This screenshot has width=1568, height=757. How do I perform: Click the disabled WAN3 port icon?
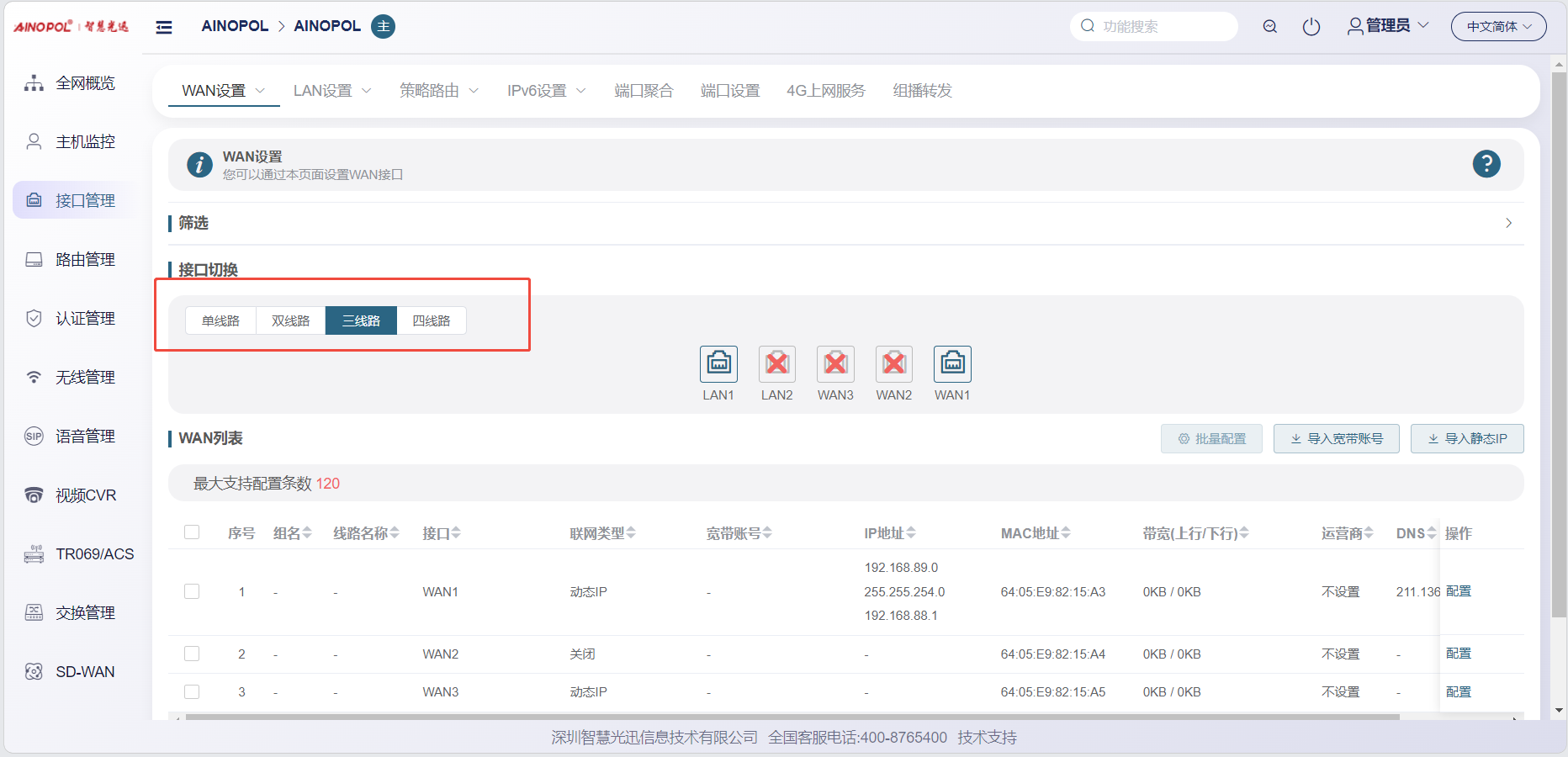point(835,364)
